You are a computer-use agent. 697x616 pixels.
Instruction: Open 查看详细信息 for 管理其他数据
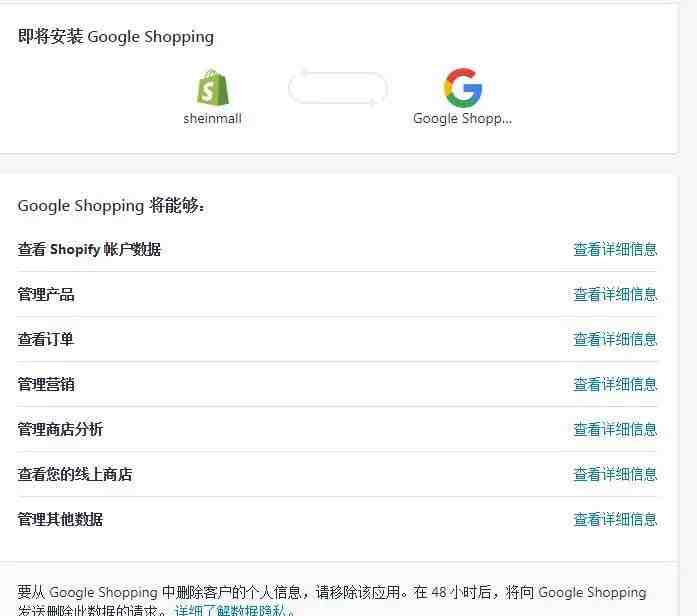pos(615,520)
